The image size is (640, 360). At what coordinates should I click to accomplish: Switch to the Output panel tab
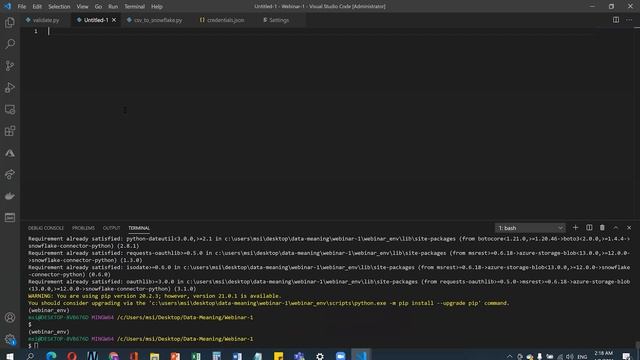pos(111,228)
